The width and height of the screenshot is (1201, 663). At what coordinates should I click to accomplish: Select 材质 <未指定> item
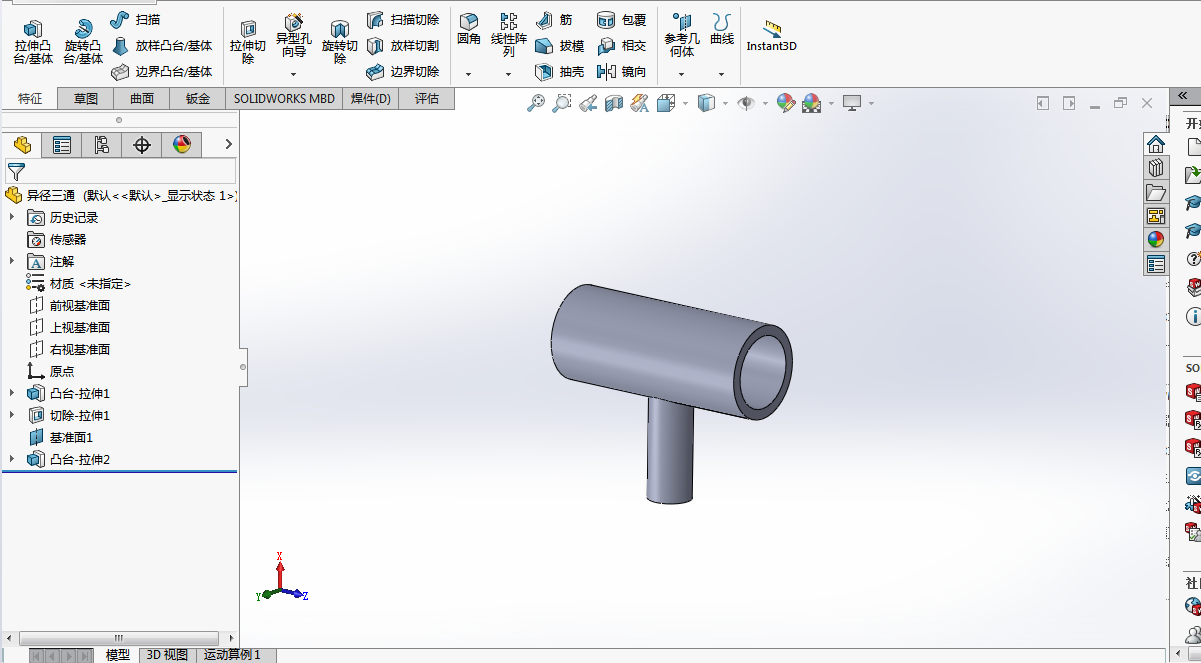[78, 283]
